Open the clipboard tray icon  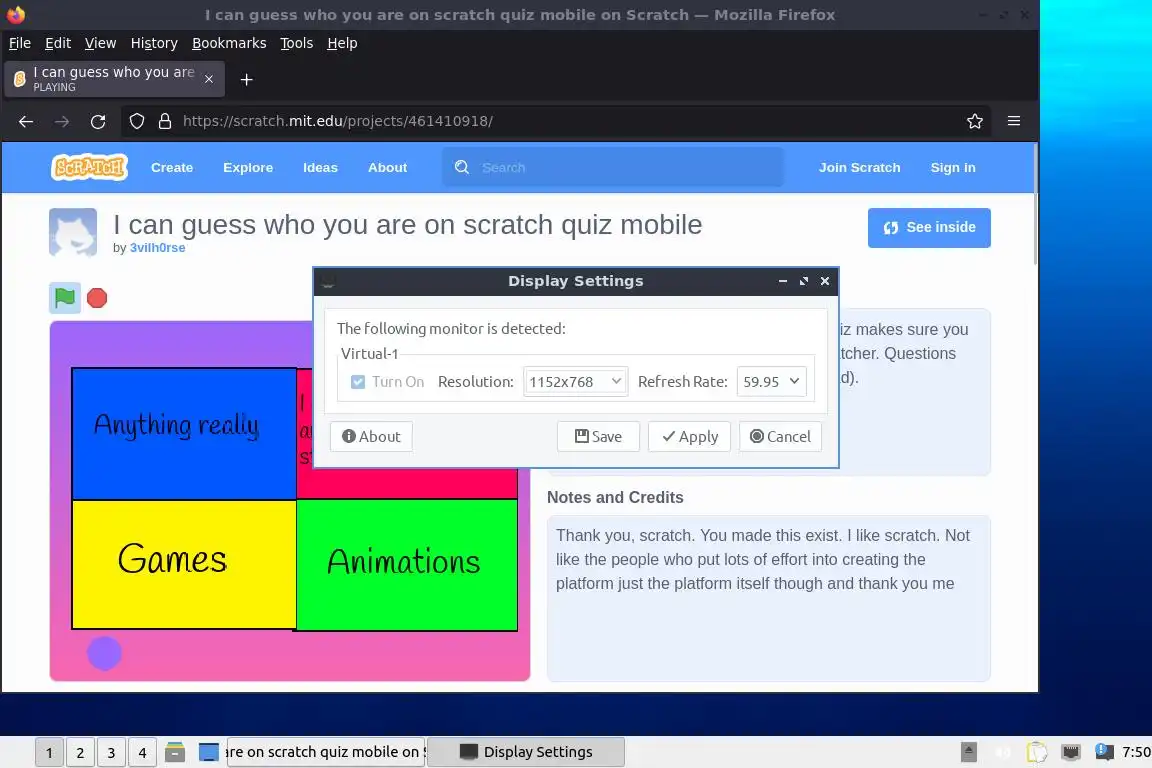click(1037, 752)
